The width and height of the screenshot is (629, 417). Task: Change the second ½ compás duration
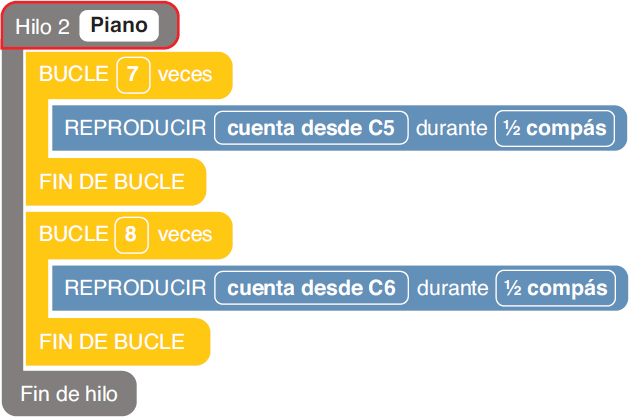click(x=556, y=288)
